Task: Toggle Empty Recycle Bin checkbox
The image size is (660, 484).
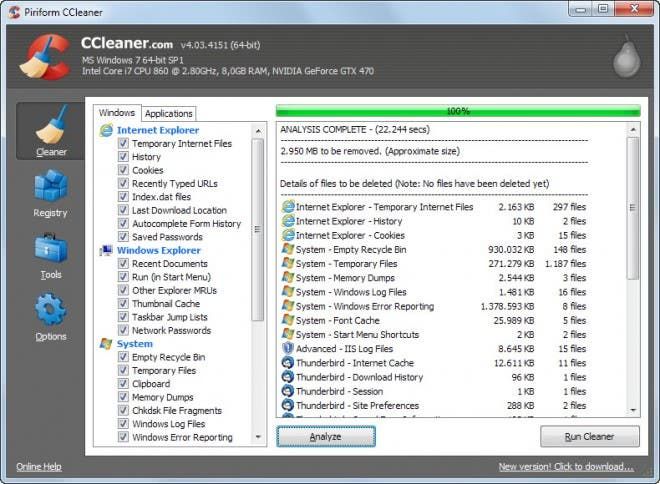Action: coord(123,357)
